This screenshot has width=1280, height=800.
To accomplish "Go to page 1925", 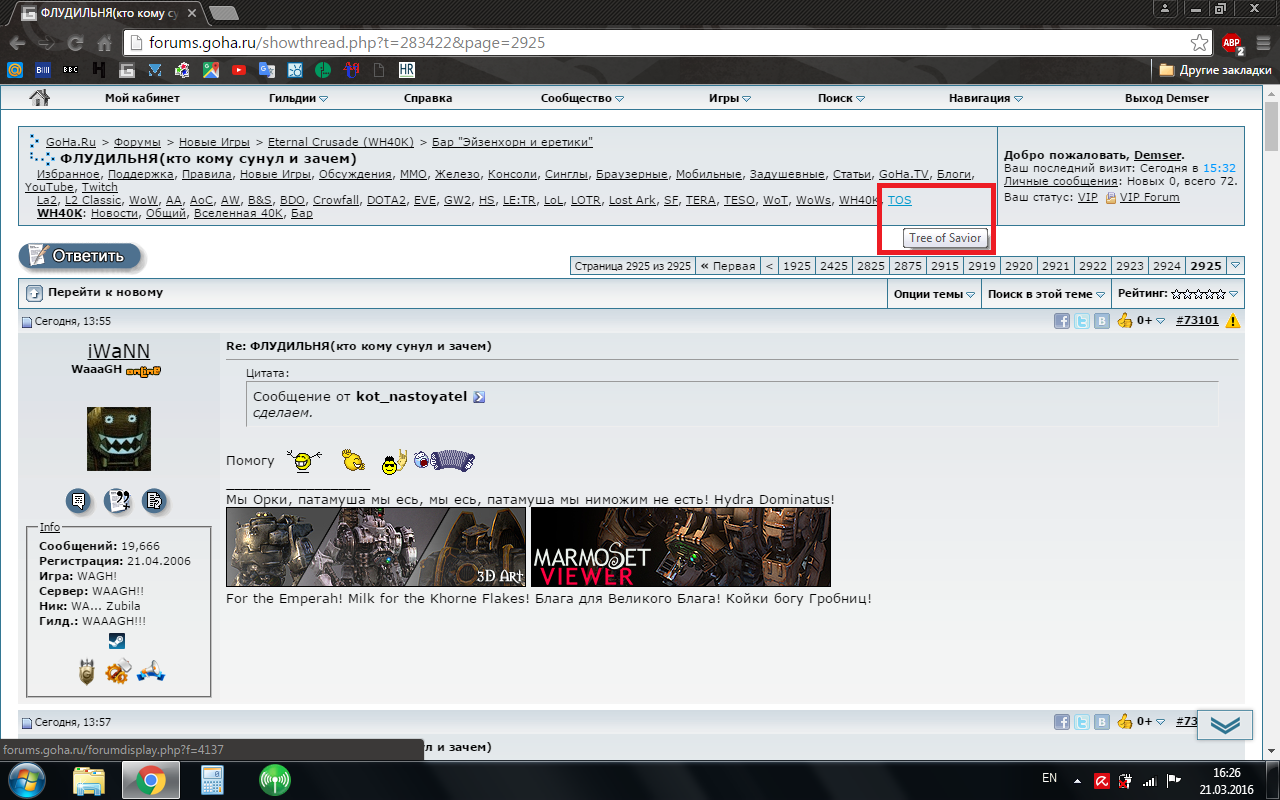I will point(797,266).
